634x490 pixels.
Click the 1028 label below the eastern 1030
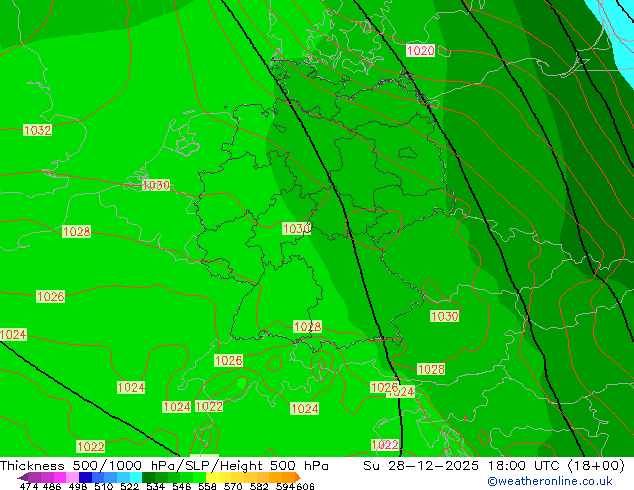click(x=431, y=369)
